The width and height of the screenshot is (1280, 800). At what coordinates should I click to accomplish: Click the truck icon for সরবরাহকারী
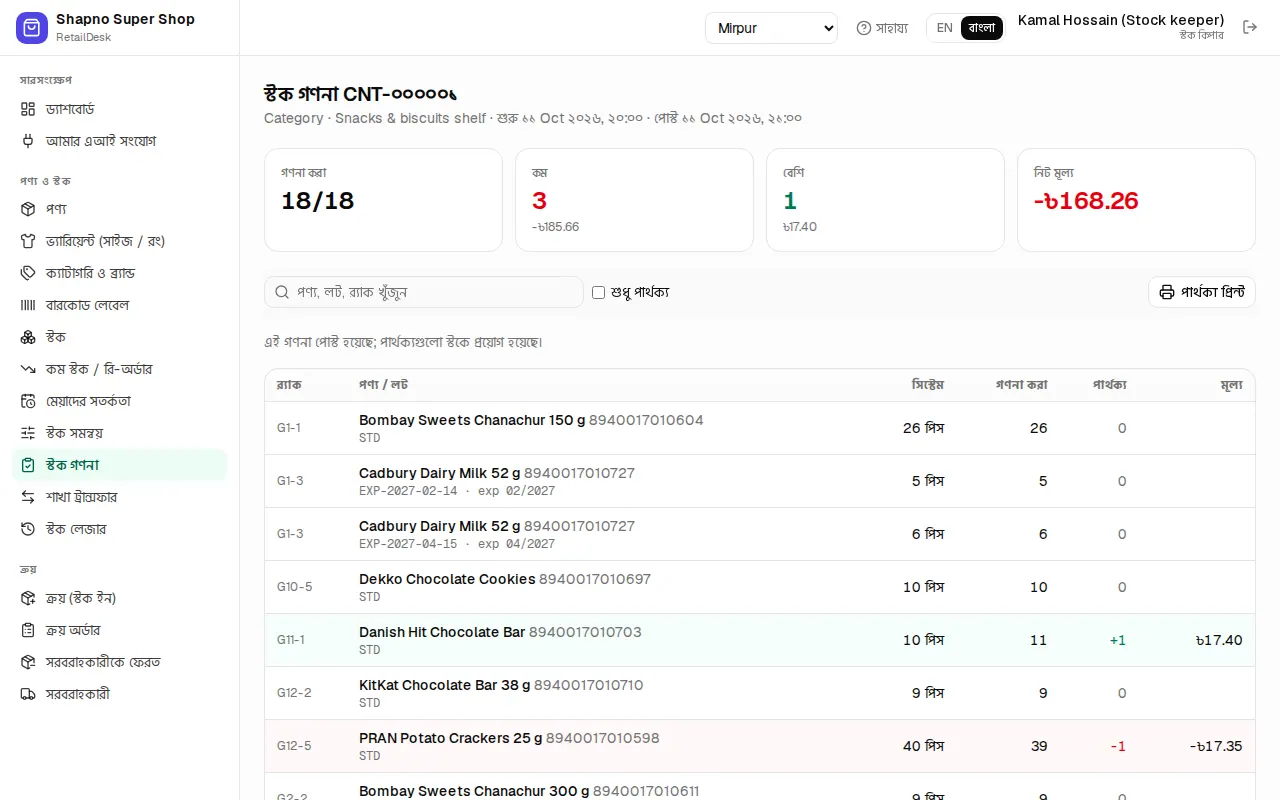click(x=28, y=694)
